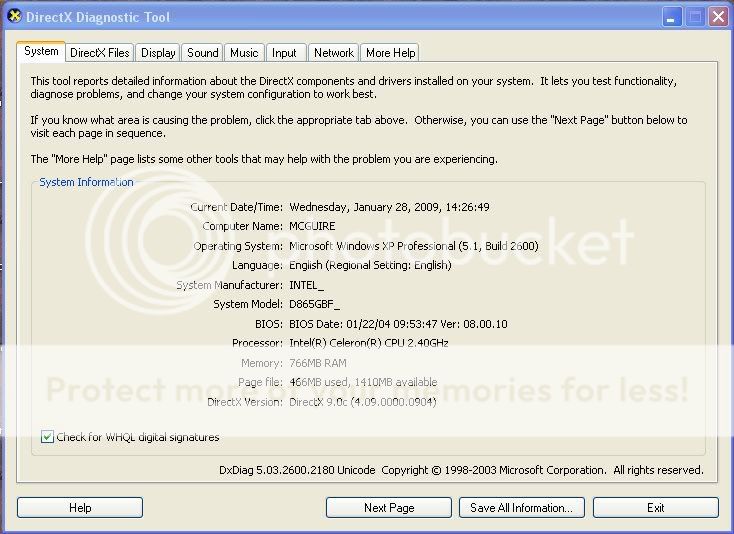Click the Operating System label

[x=238, y=246]
